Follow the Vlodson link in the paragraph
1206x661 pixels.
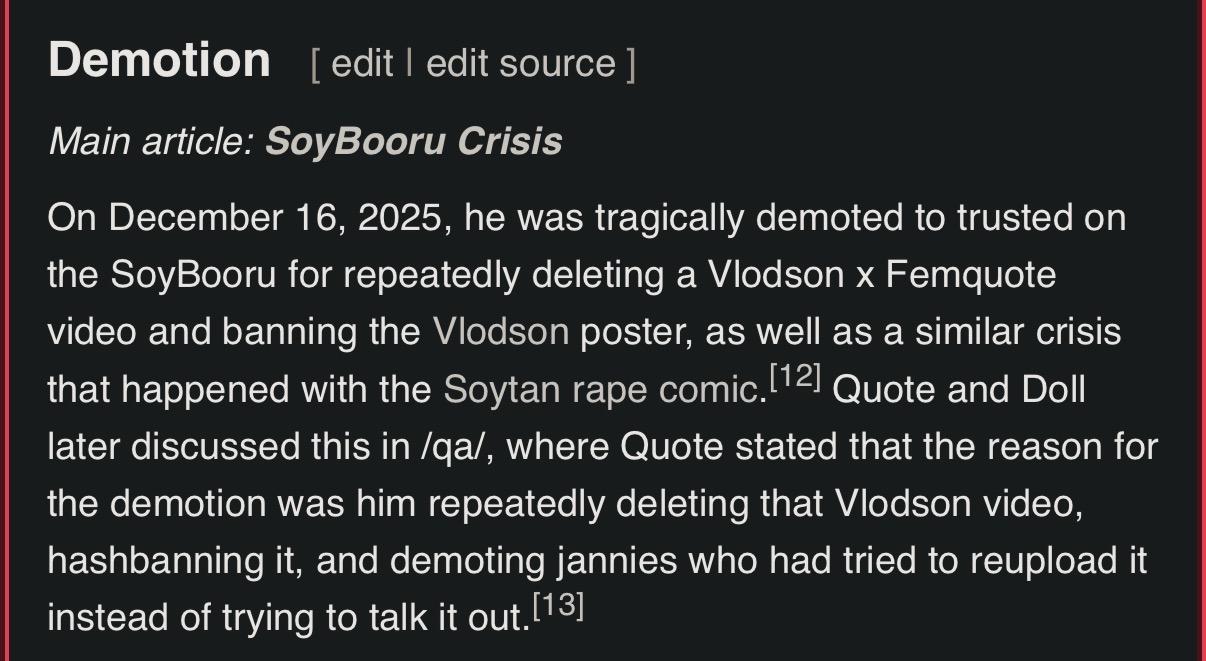500,331
